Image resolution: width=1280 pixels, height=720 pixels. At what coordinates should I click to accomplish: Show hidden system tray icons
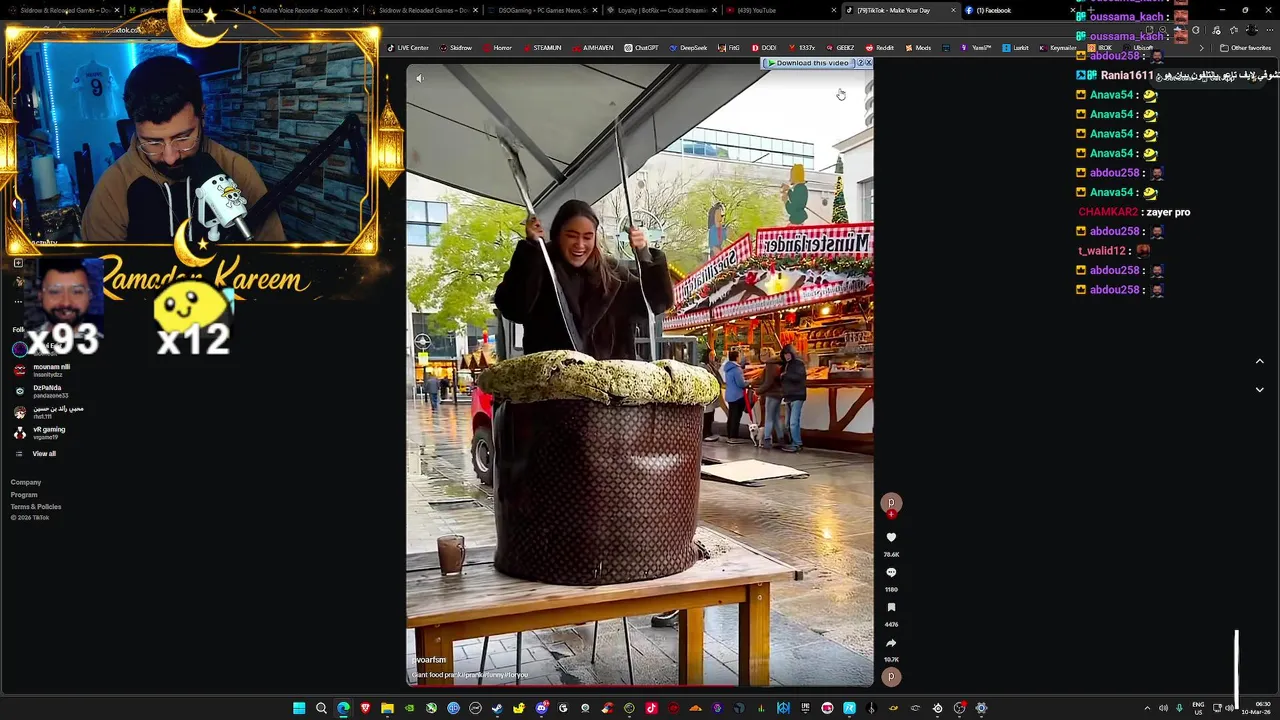[x=1147, y=708]
